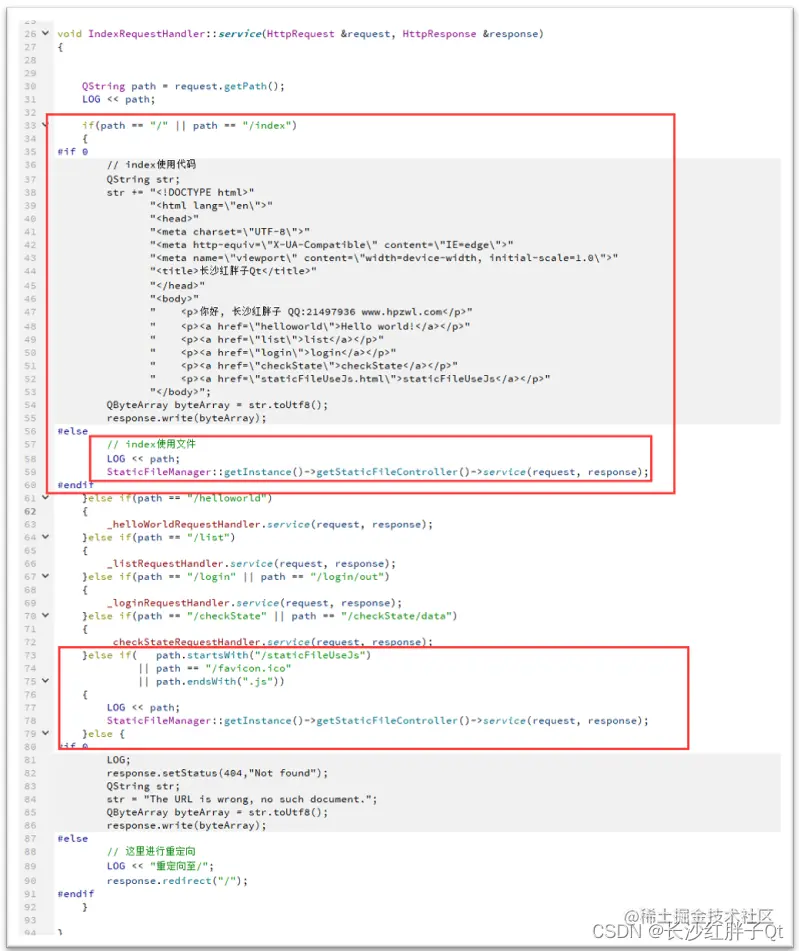Click the href 'login' anchor line
This screenshot has height=951, width=799.
click(273, 352)
